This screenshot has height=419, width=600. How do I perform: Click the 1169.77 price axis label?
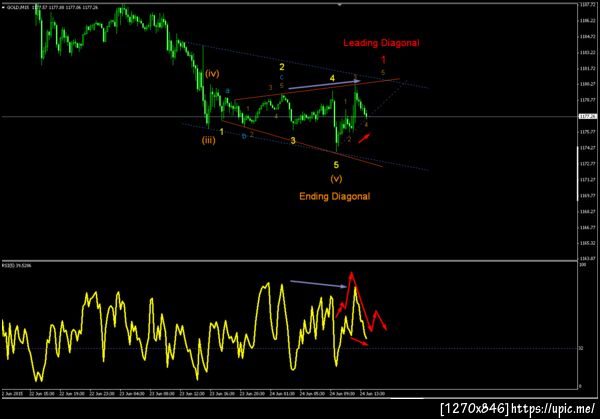click(x=588, y=196)
